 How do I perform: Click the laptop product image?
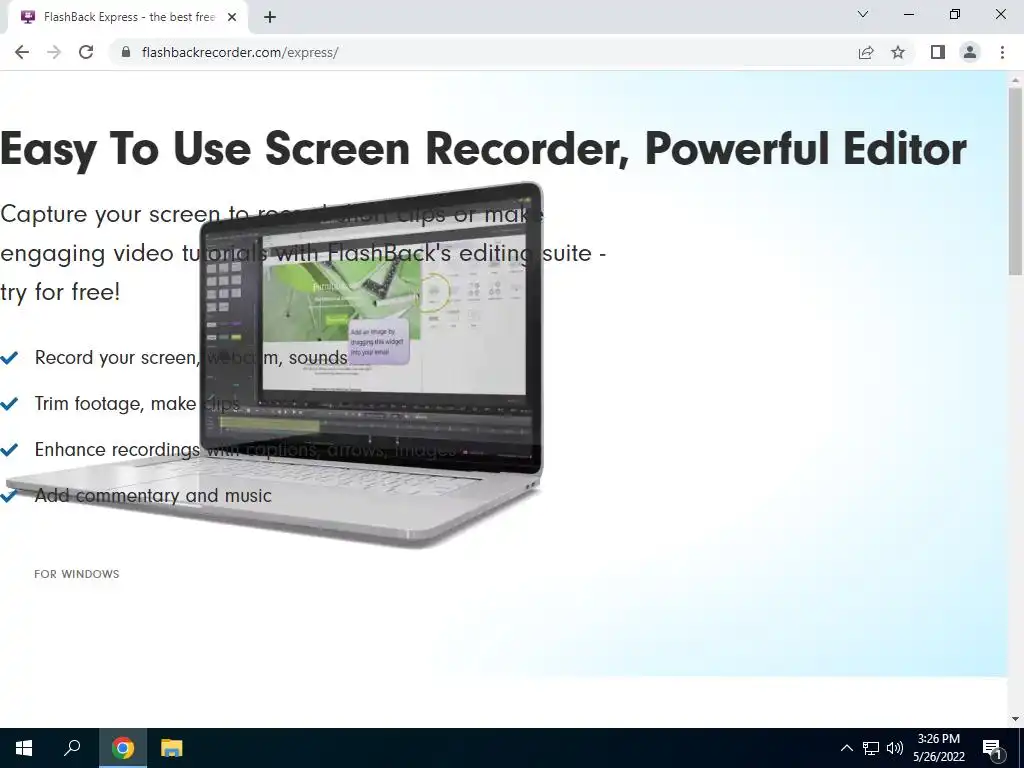click(274, 364)
